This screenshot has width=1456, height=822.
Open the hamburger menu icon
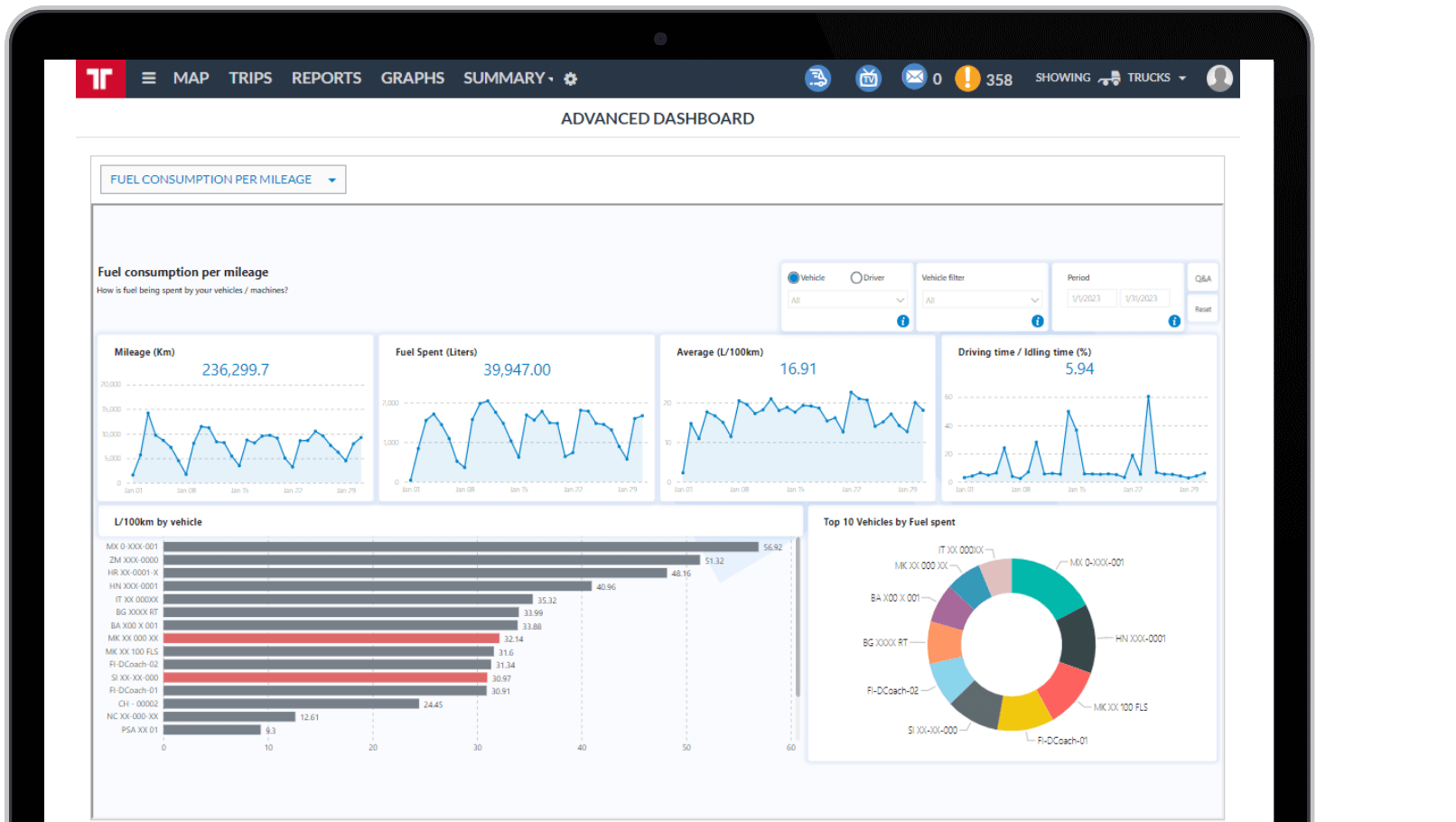[x=149, y=79]
